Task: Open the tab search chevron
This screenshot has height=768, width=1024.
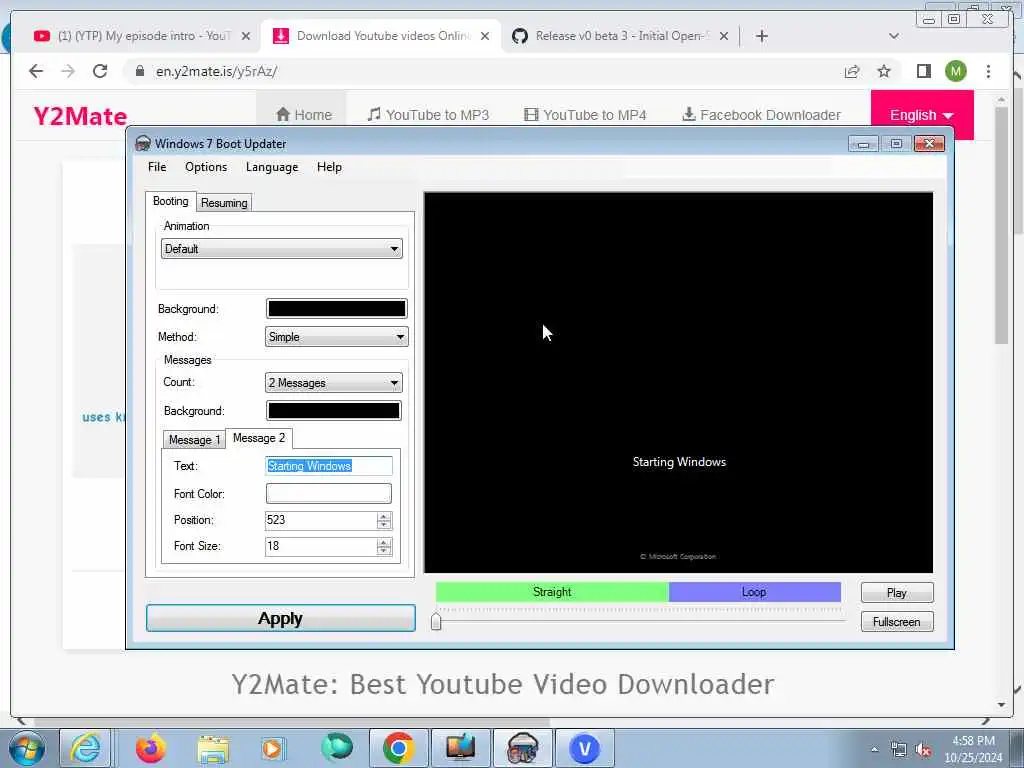Action: 894,36
